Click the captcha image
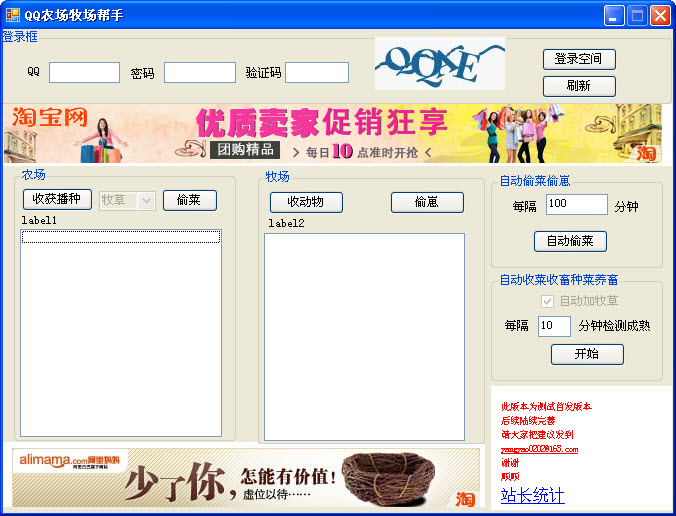676x516 pixels. [x=440, y=64]
